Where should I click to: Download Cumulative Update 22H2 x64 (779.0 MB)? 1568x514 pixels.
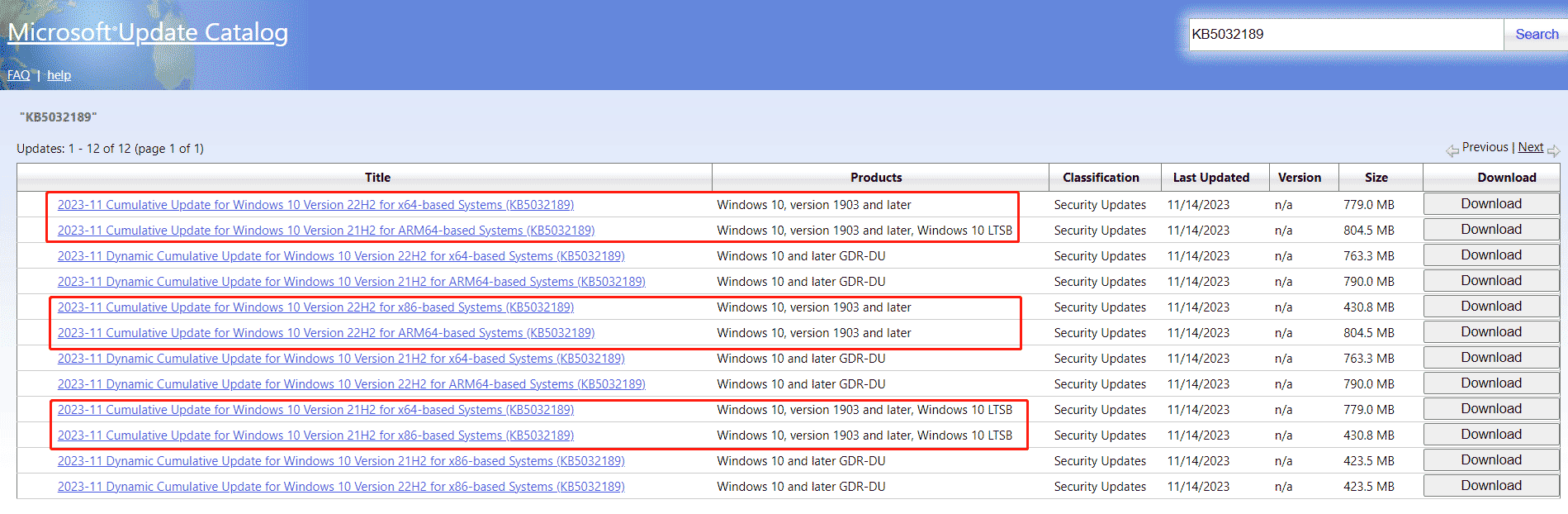[x=1491, y=204]
